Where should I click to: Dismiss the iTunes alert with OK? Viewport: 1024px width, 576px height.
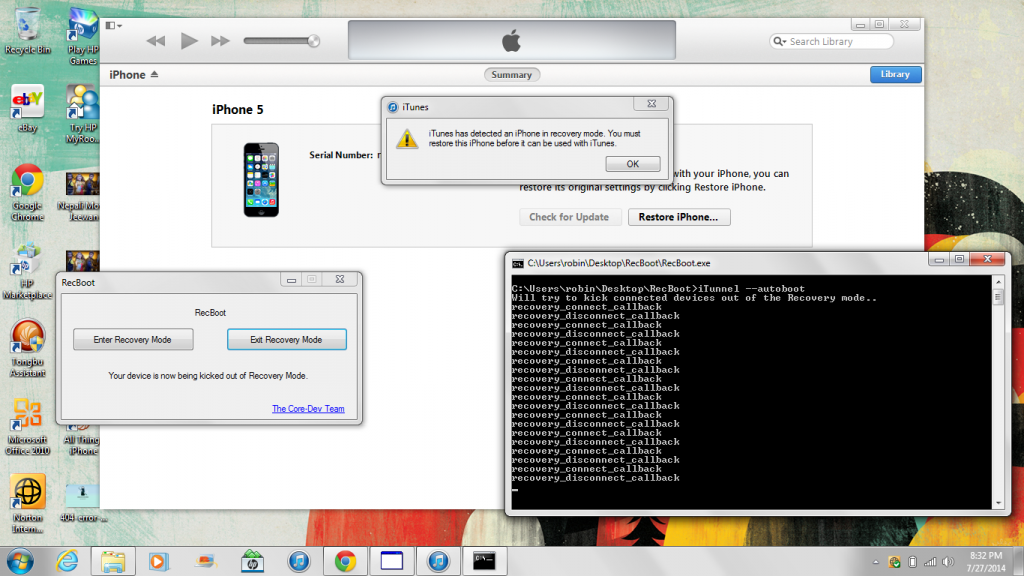tap(632, 164)
